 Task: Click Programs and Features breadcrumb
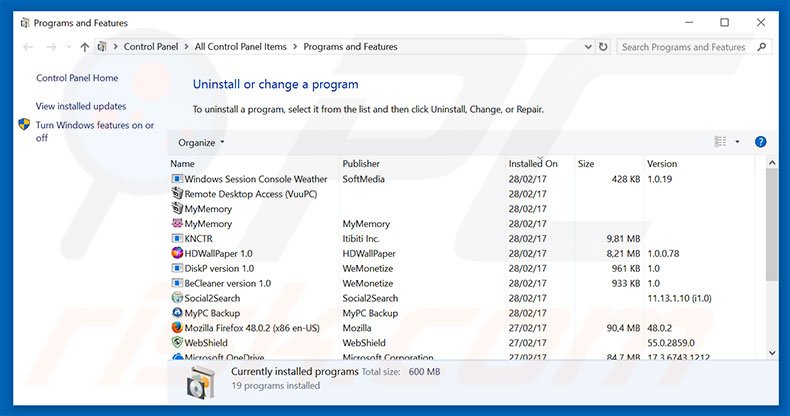[350, 47]
